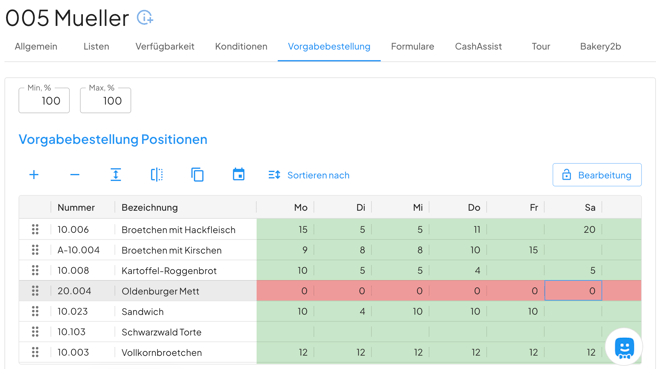The height and width of the screenshot is (369, 670).
Task: Grab drag handle of Broetchen mit Kirschen row
Action: [35, 250]
